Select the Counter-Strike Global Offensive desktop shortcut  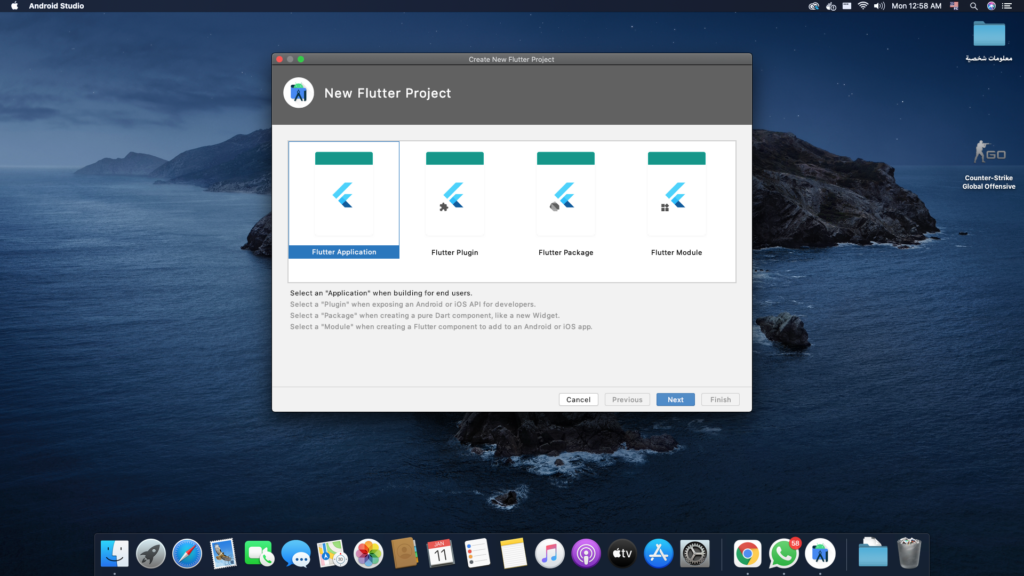[x=989, y=165]
